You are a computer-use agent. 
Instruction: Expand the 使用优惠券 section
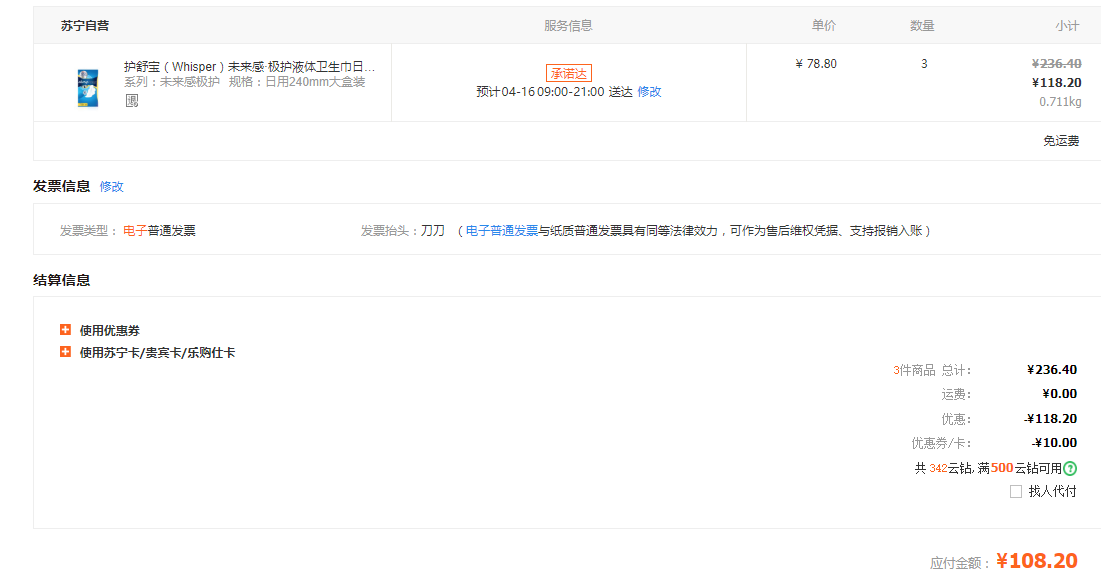pos(110,330)
